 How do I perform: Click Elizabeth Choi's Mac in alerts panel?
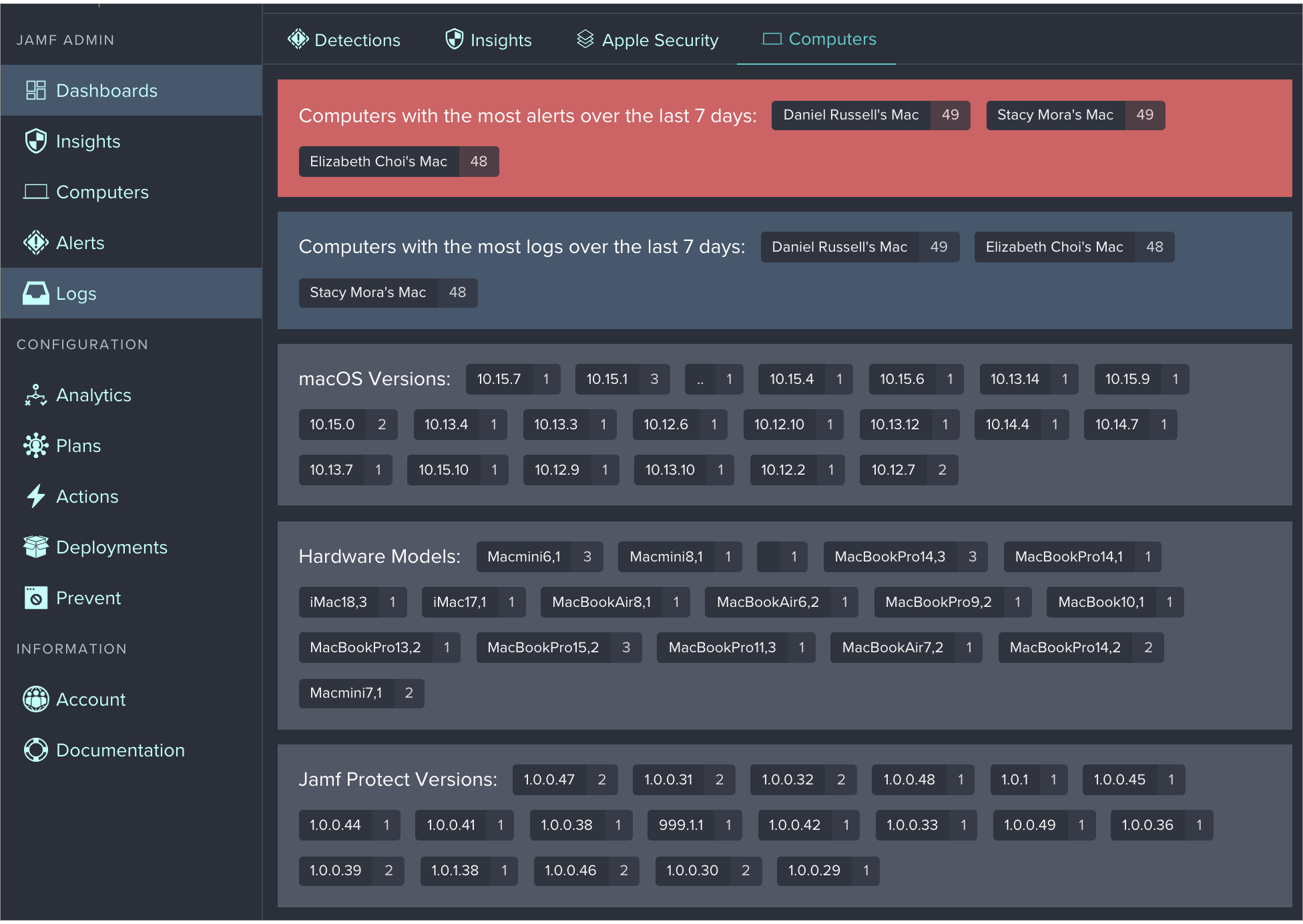coord(399,162)
